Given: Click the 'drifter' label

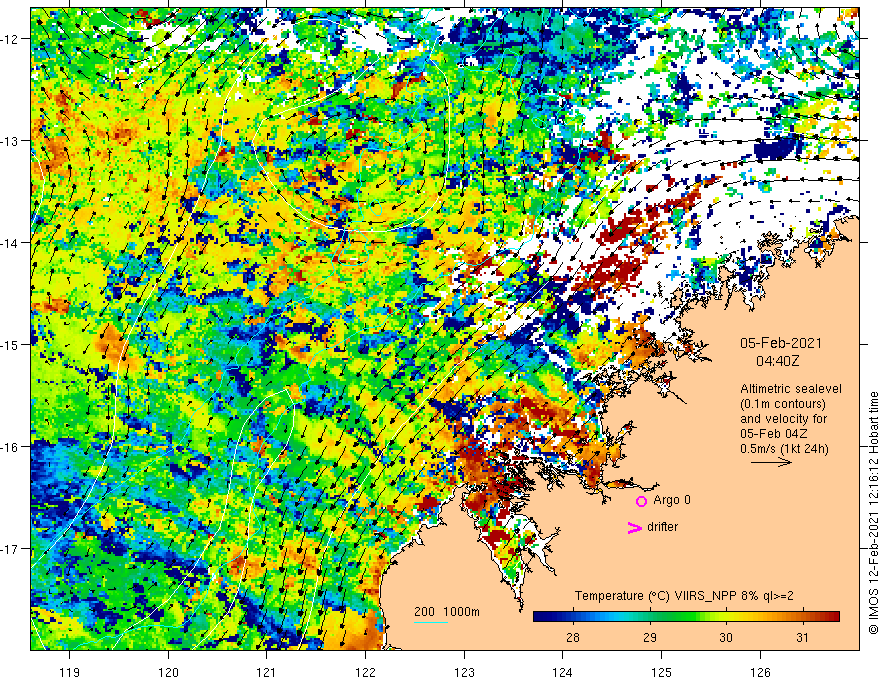Looking at the screenshot, I should 662,527.
